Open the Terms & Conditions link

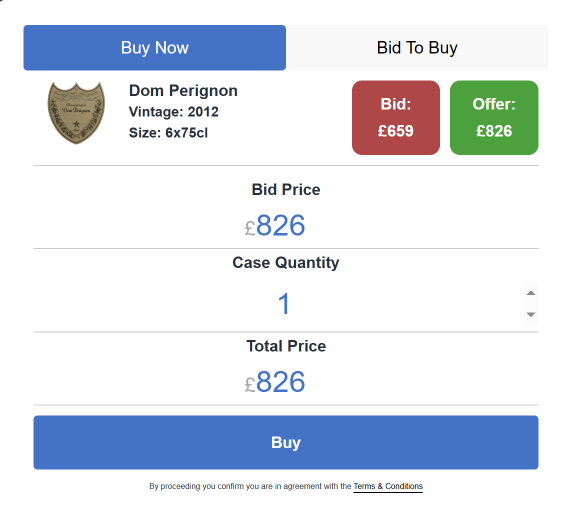[388, 486]
